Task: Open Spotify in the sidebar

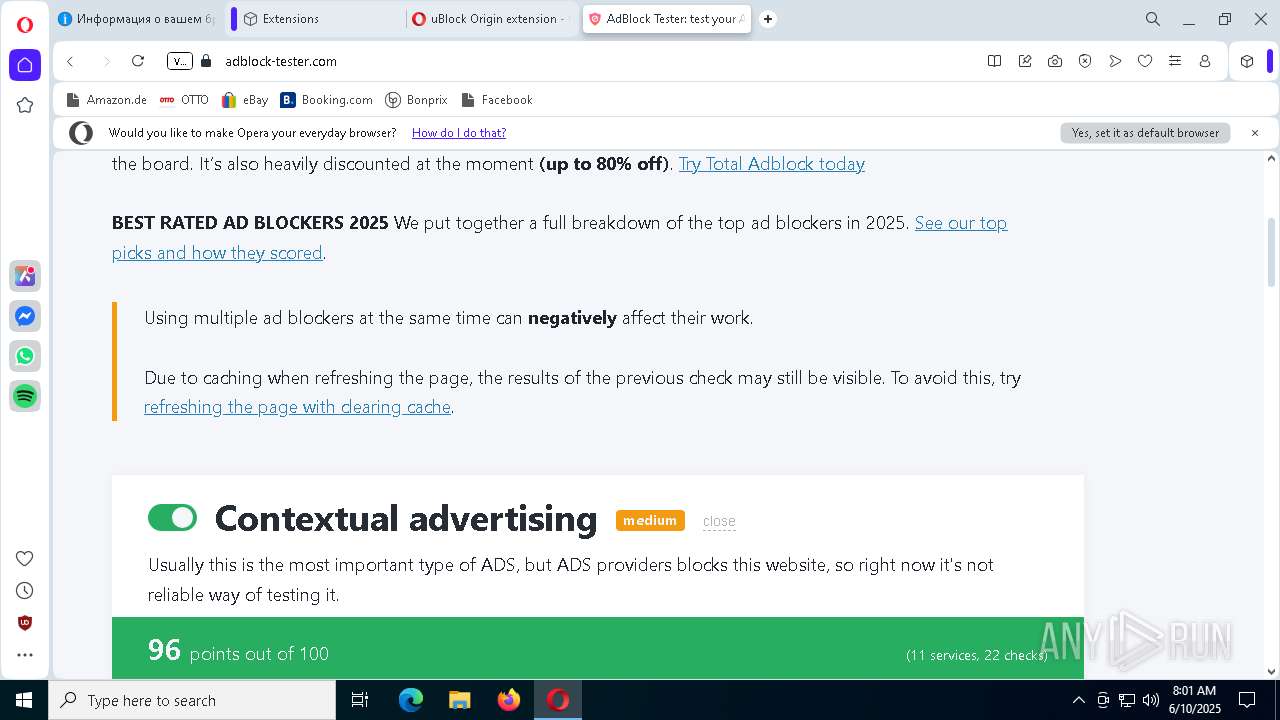Action: (25, 396)
